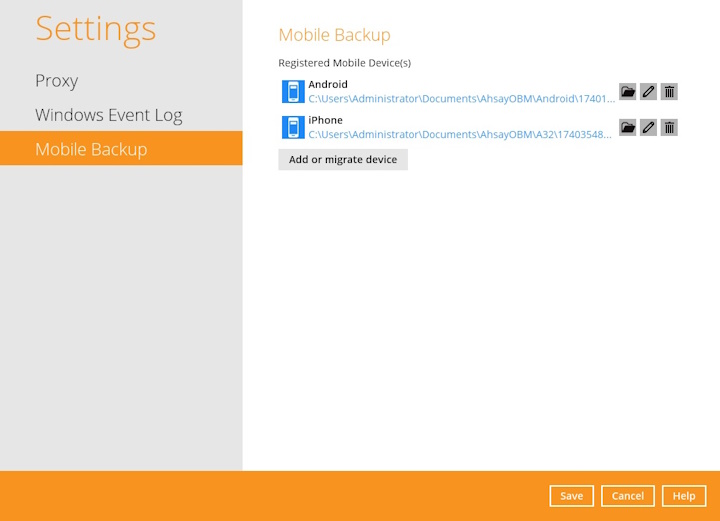Click the Settings heading title
720x521 pixels.
(x=95, y=28)
